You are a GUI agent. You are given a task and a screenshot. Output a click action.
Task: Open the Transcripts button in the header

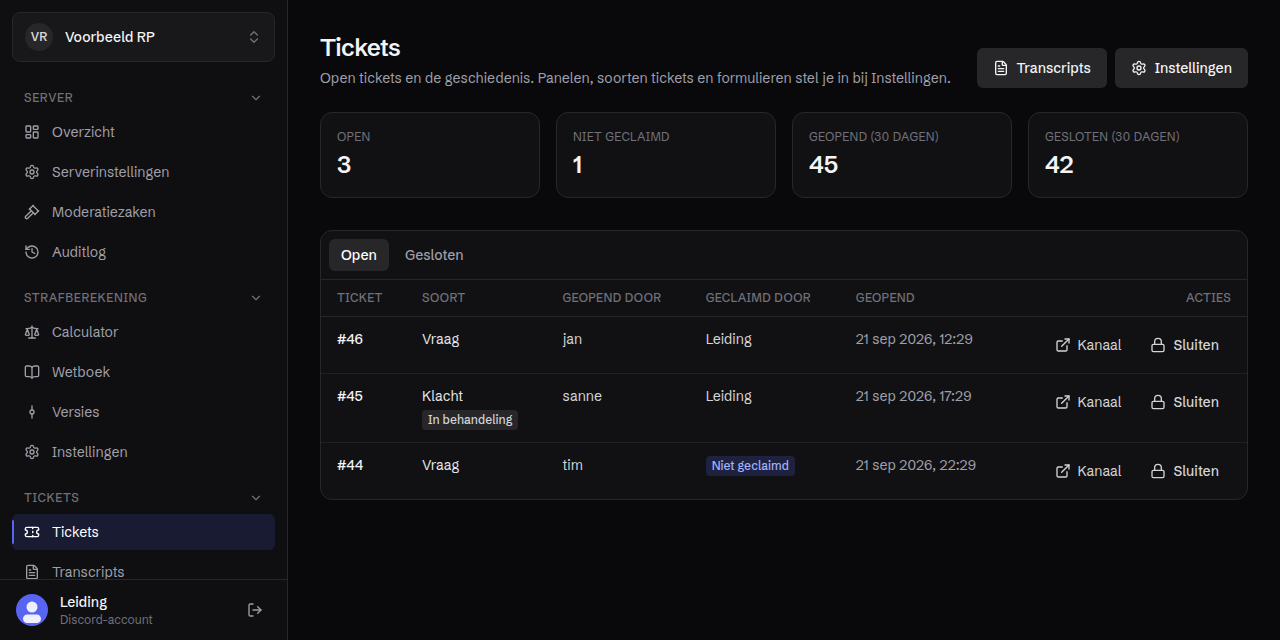coord(1042,68)
